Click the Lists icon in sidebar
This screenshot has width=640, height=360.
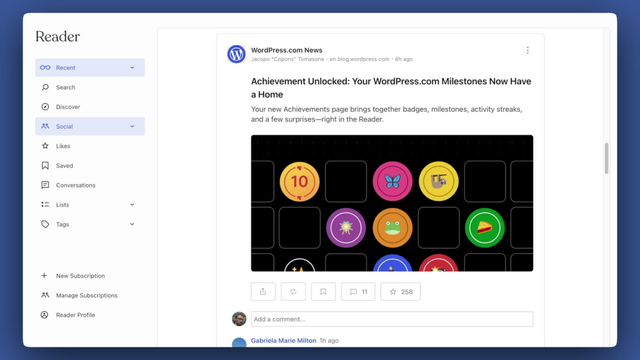[x=45, y=204]
